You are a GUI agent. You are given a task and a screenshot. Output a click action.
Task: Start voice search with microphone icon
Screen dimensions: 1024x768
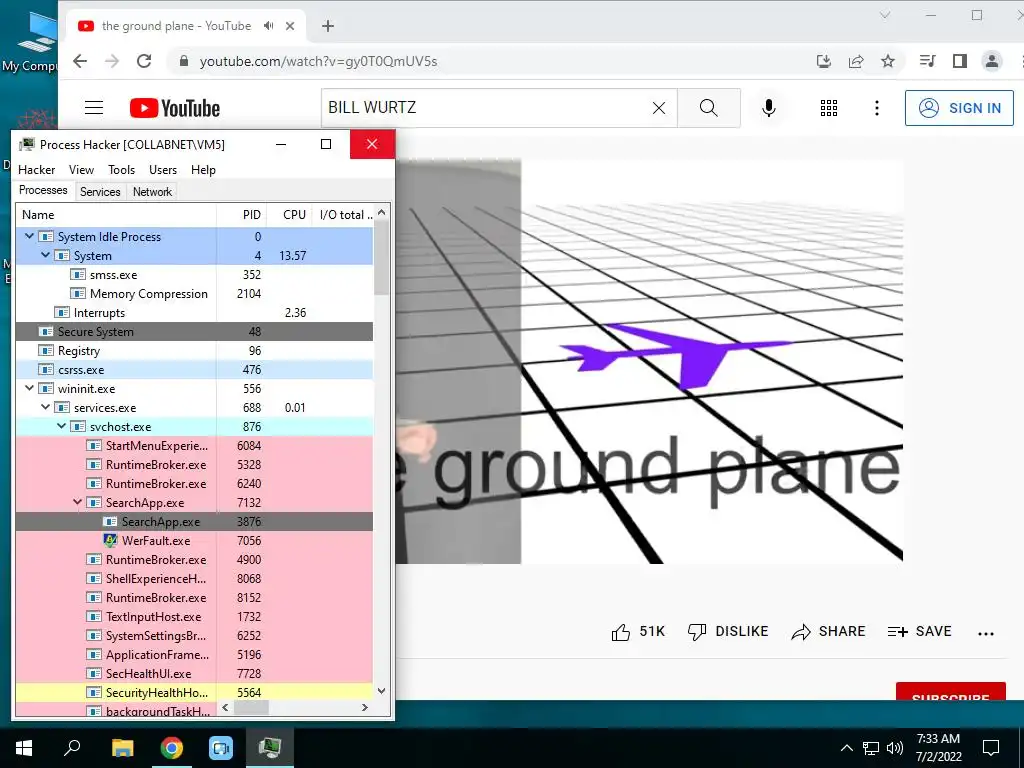point(769,108)
